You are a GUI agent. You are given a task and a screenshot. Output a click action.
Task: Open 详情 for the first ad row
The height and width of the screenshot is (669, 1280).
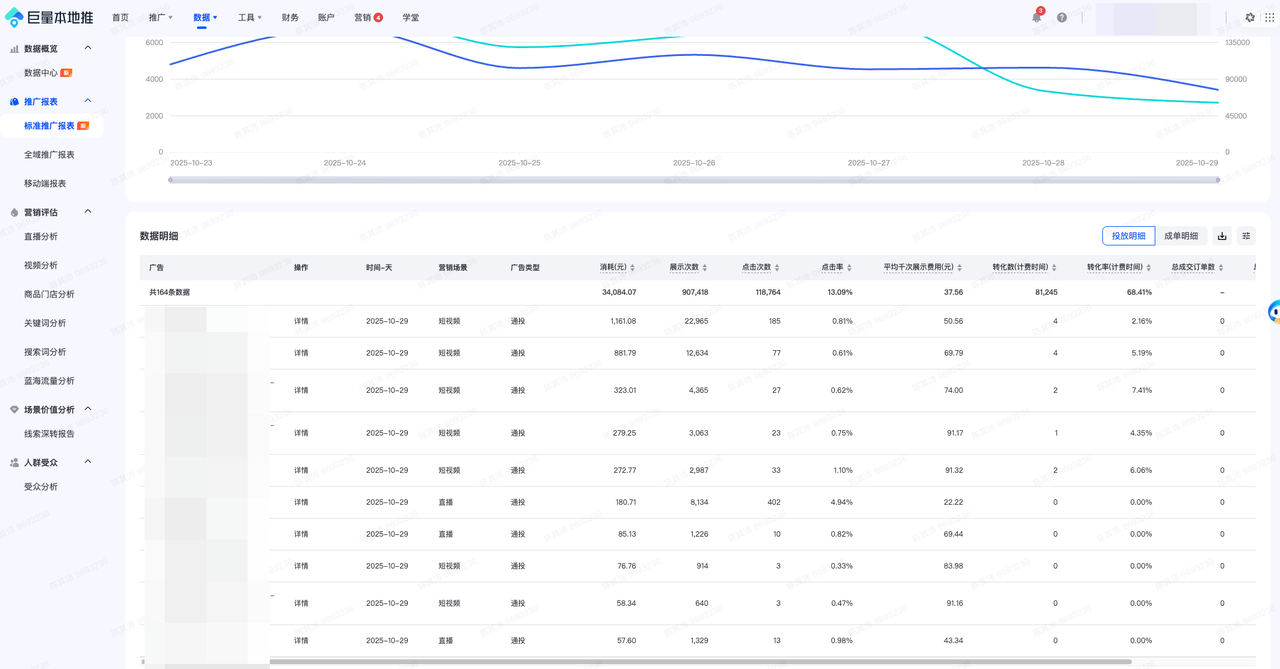[x=301, y=321]
